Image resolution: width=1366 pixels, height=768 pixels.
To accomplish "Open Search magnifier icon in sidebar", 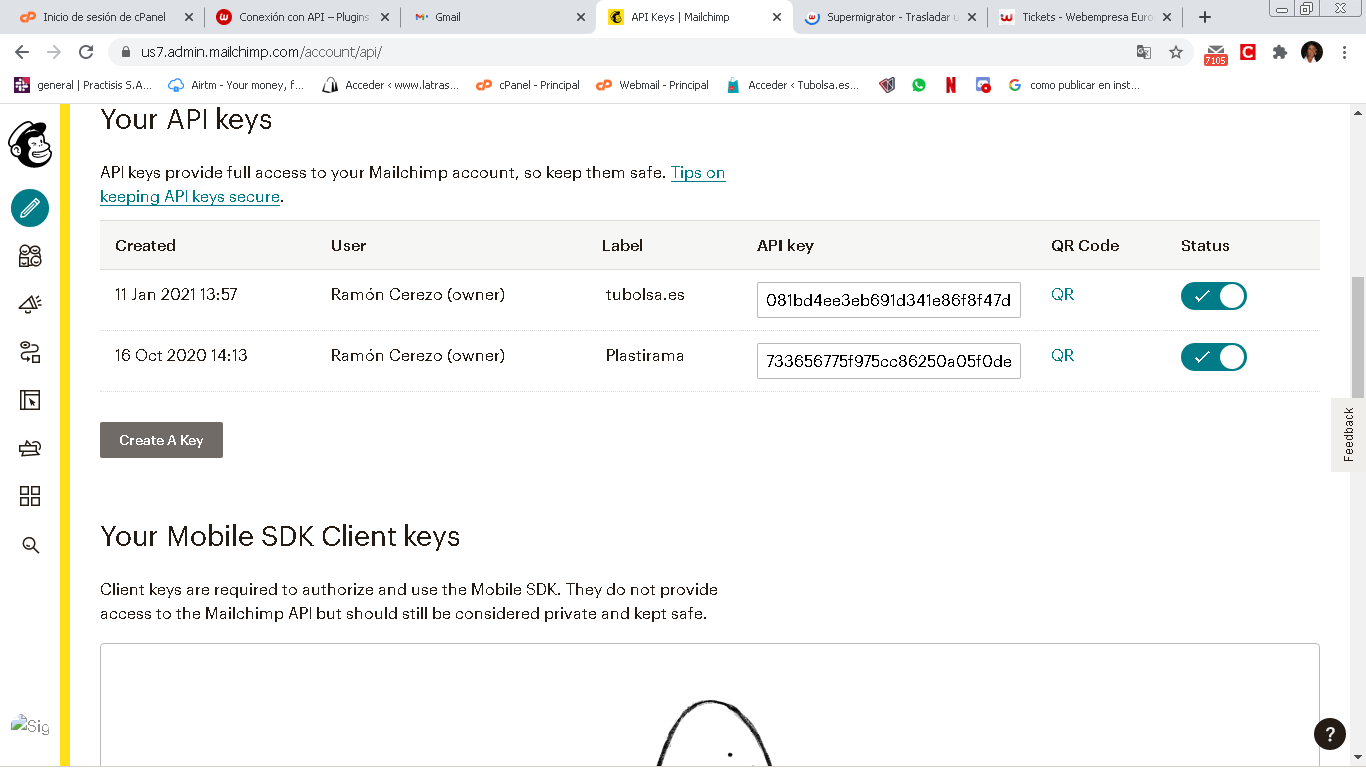I will click(30, 545).
